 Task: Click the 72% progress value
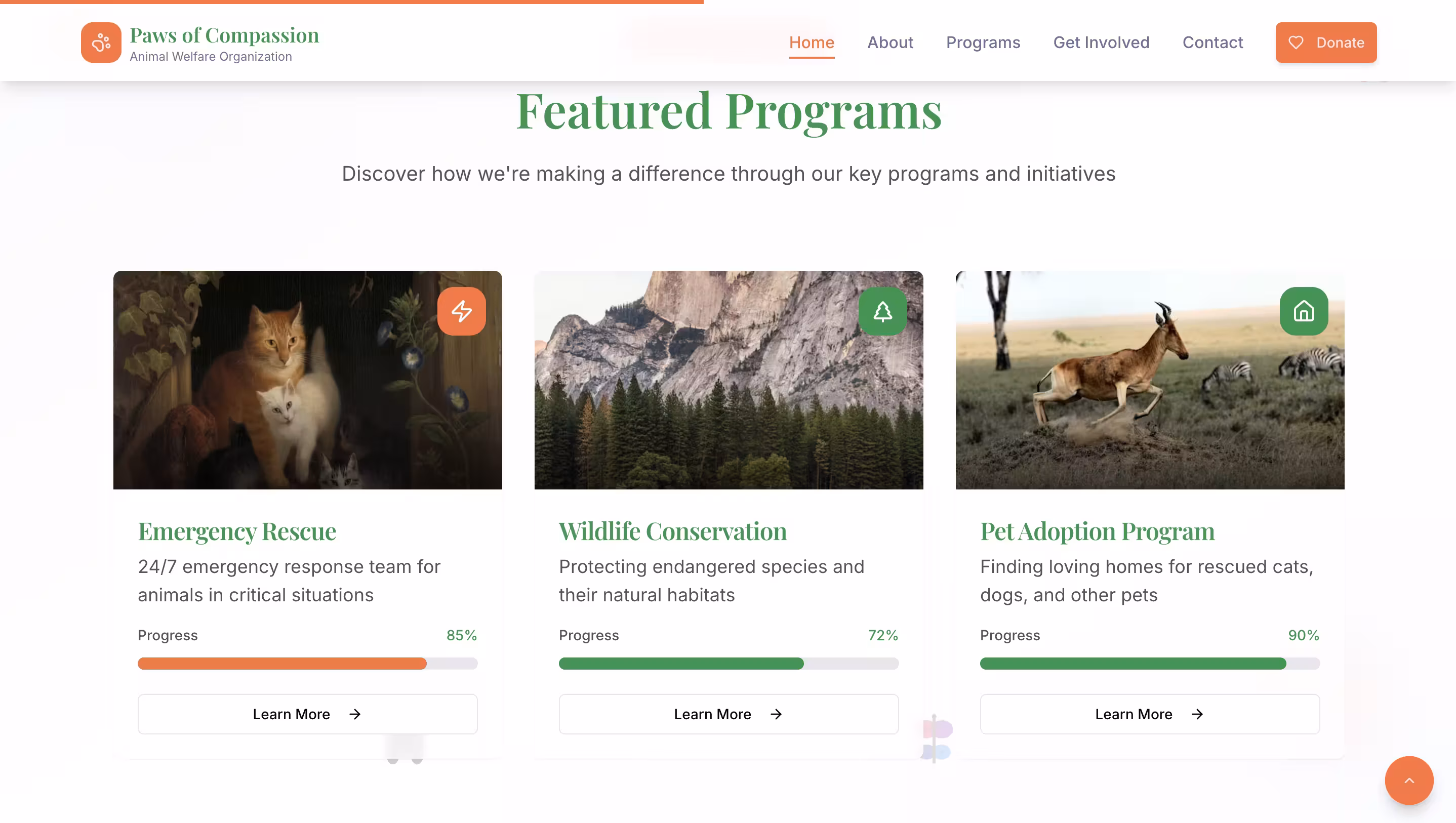pyautogui.click(x=883, y=635)
